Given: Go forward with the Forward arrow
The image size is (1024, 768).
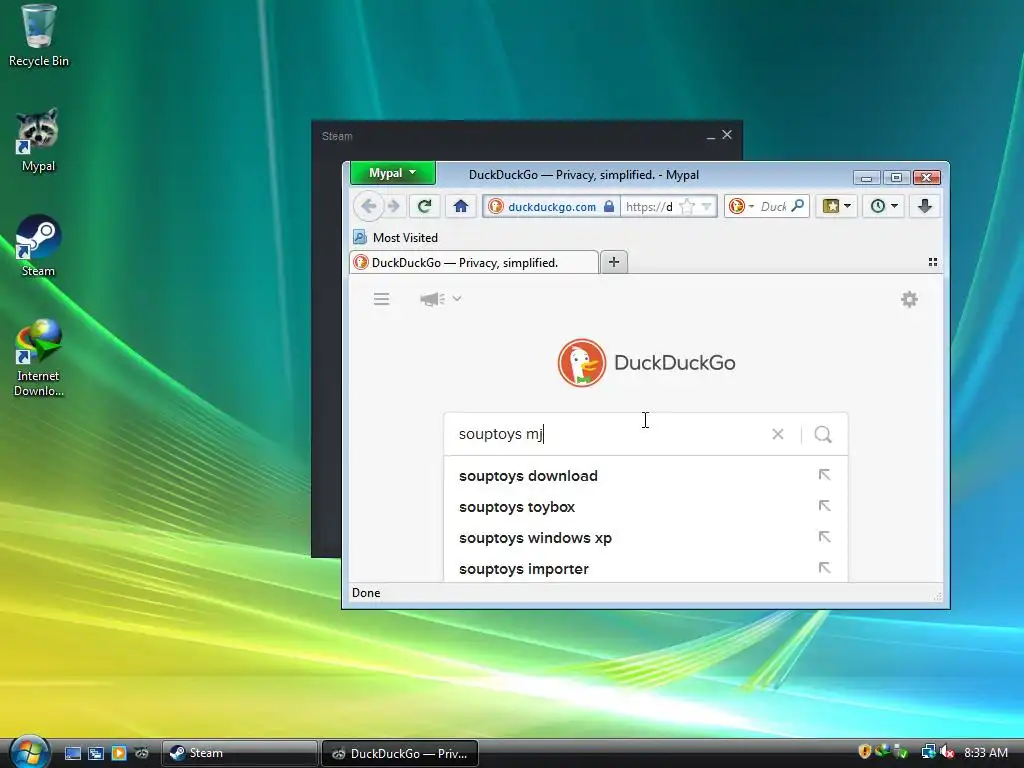Looking at the screenshot, I should point(393,206).
